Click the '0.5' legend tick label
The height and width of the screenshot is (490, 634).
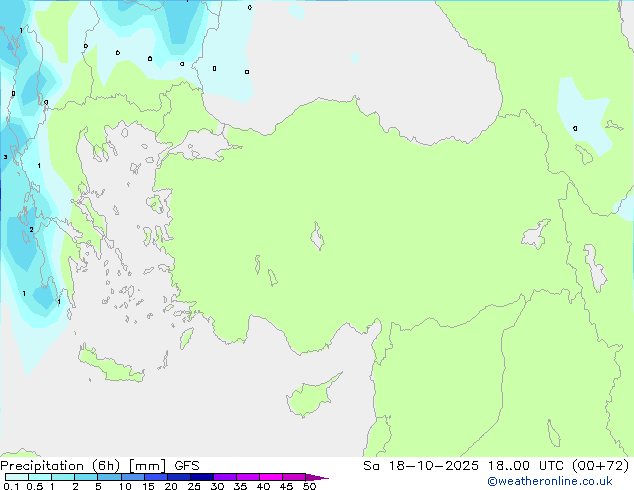pyautogui.click(x=35, y=486)
